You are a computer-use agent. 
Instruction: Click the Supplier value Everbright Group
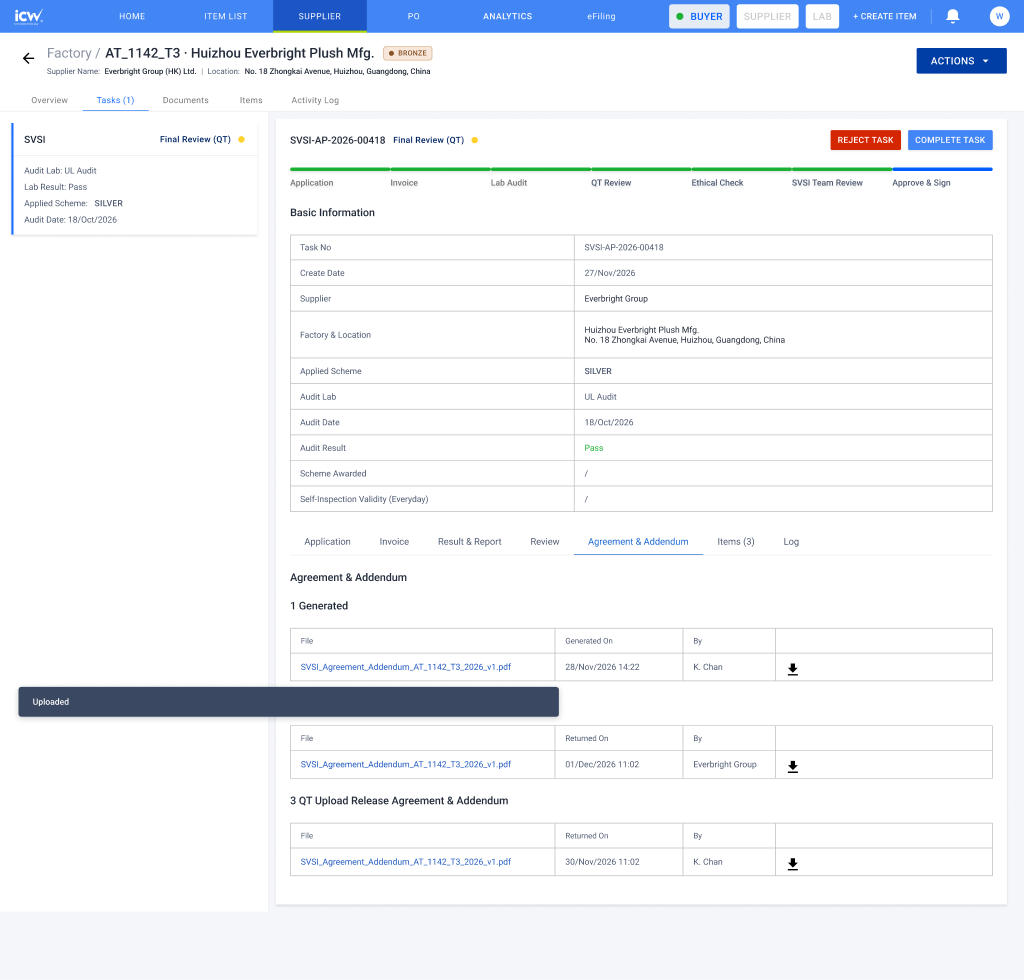pyautogui.click(x=616, y=298)
